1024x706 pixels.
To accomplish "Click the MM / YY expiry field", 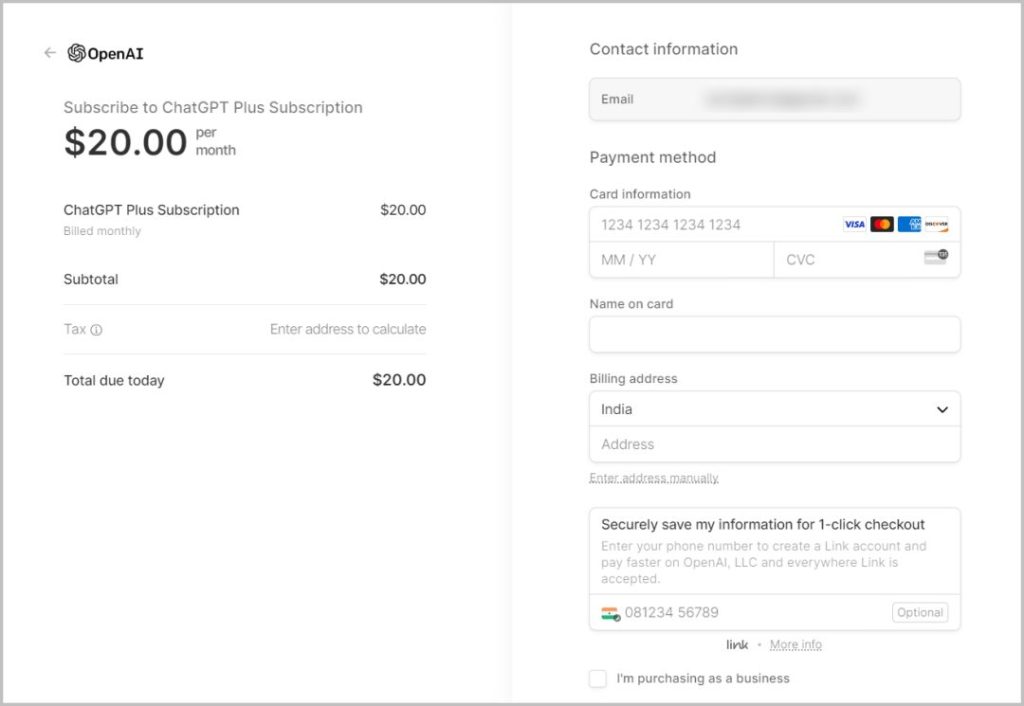I will (x=682, y=260).
